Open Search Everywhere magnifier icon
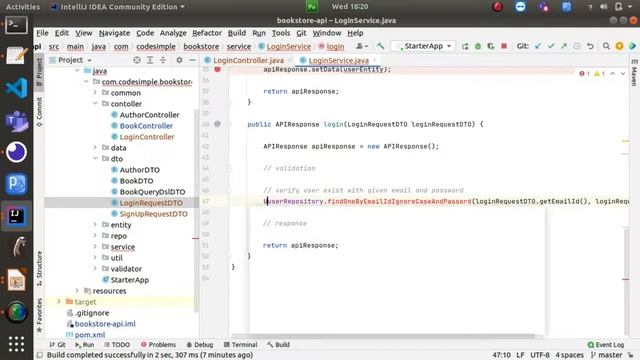Image resolution: width=640 pixels, height=360 pixels. coord(607,46)
